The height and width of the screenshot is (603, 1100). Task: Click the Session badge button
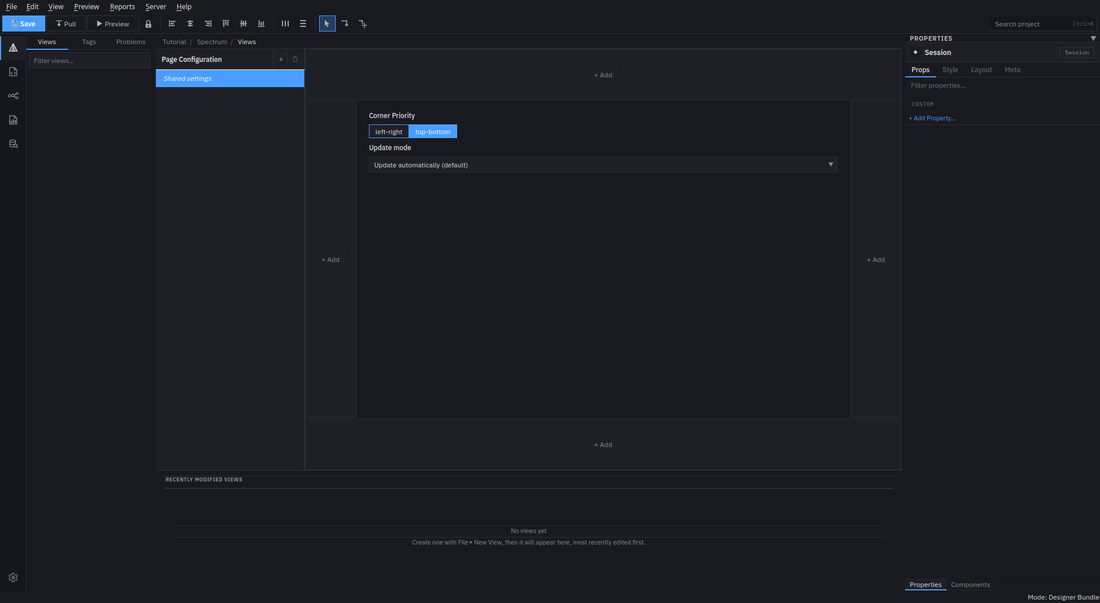1077,53
